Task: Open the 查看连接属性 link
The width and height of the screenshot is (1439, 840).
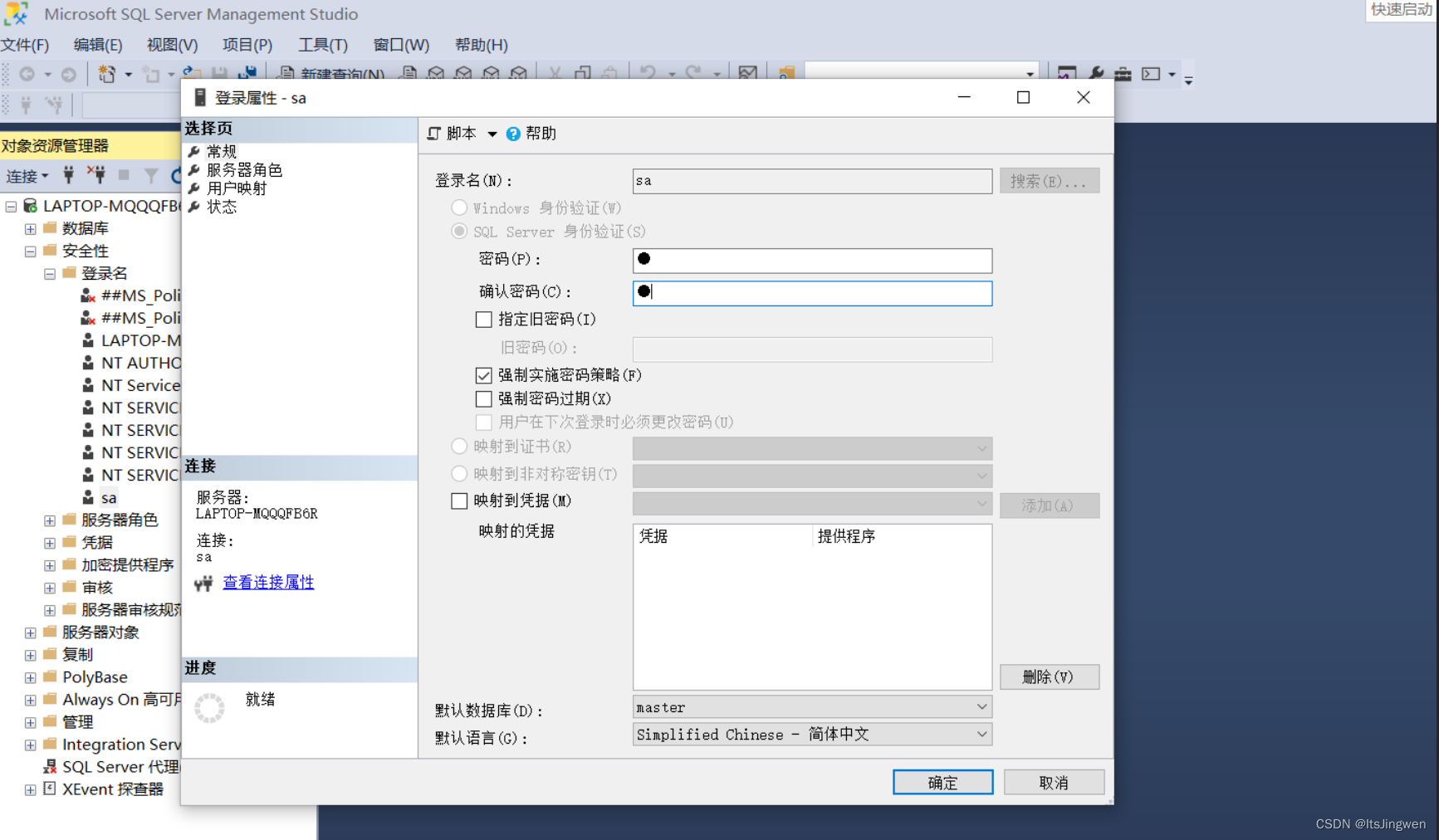Action: pos(268,583)
